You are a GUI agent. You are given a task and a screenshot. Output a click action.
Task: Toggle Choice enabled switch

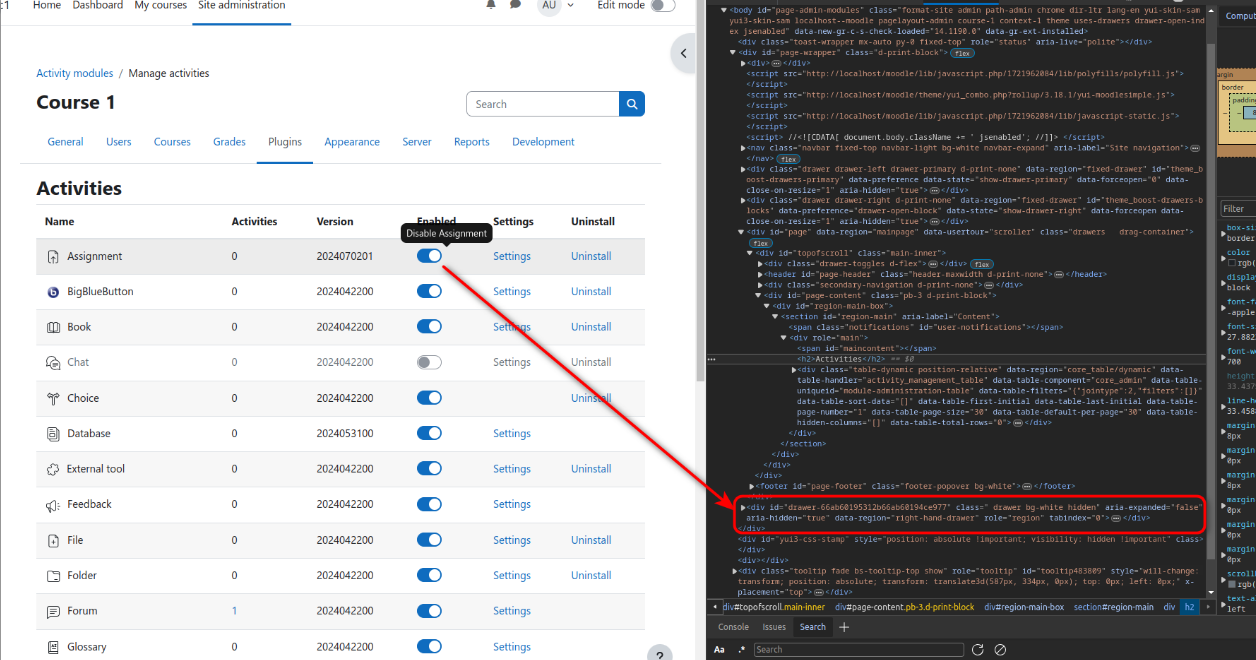tap(429, 397)
